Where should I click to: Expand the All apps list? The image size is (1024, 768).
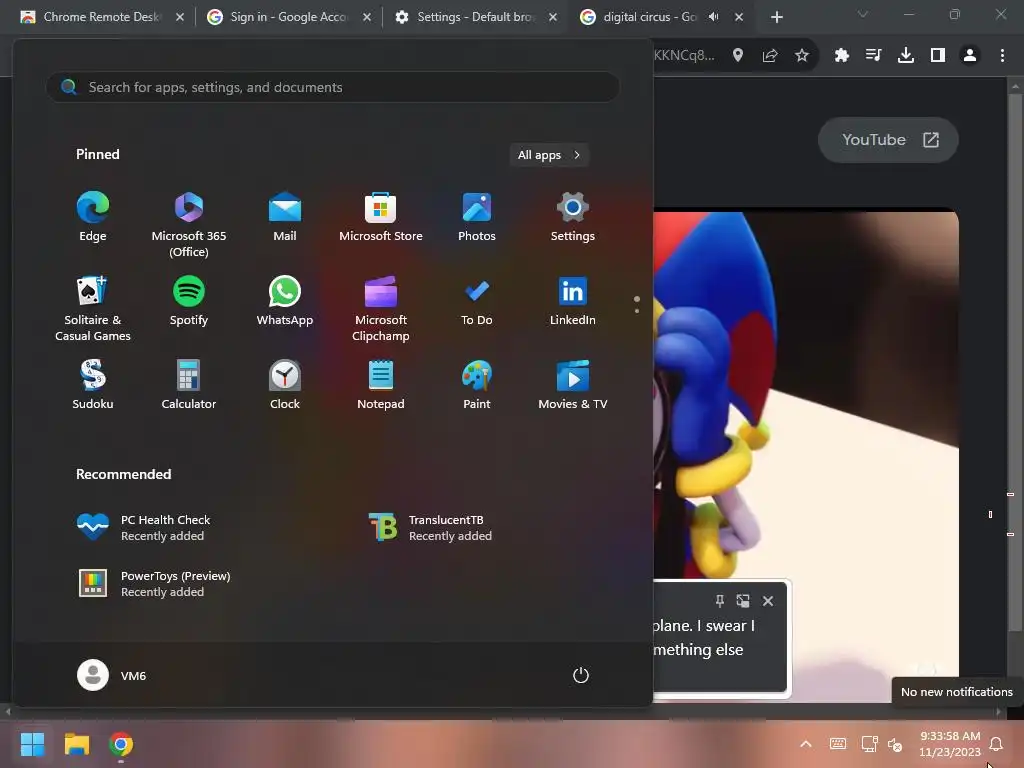(549, 155)
